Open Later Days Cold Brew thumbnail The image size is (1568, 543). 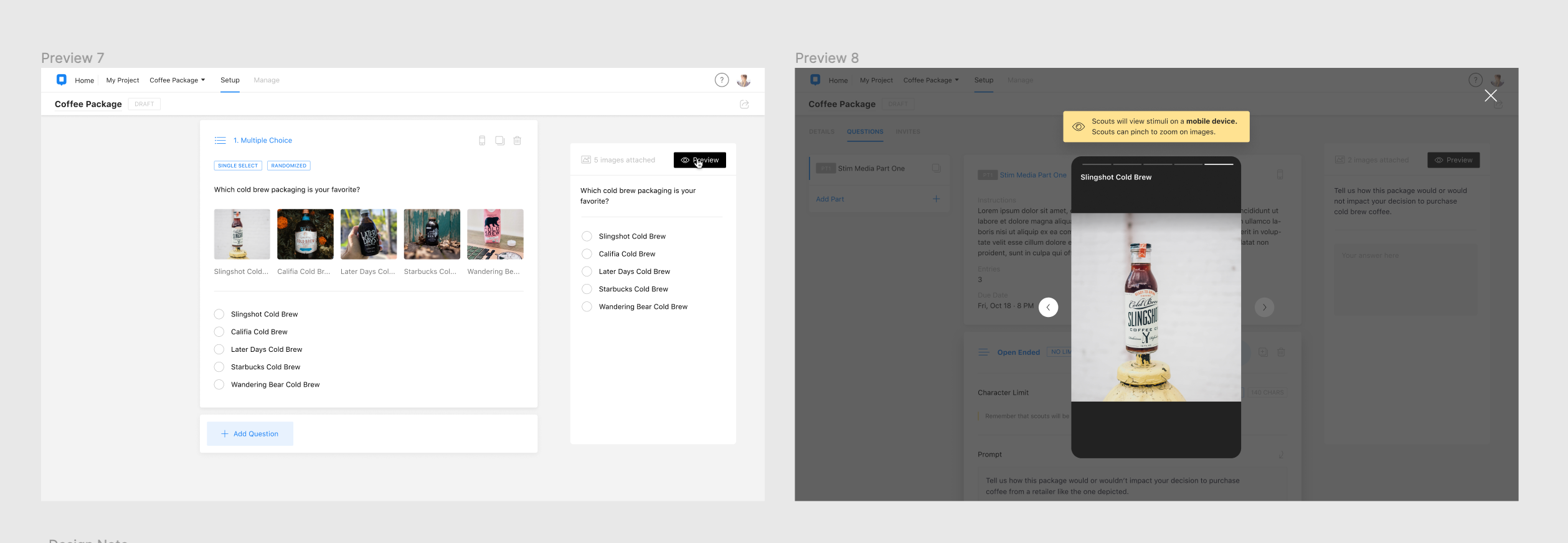pyautogui.click(x=369, y=234)
